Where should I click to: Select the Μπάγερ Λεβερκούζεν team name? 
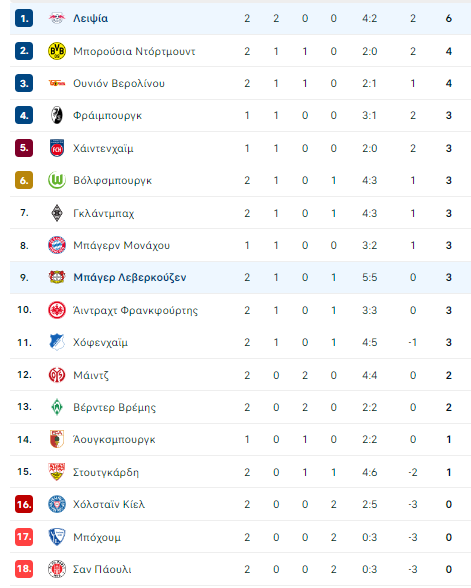[x=130, y=278]
